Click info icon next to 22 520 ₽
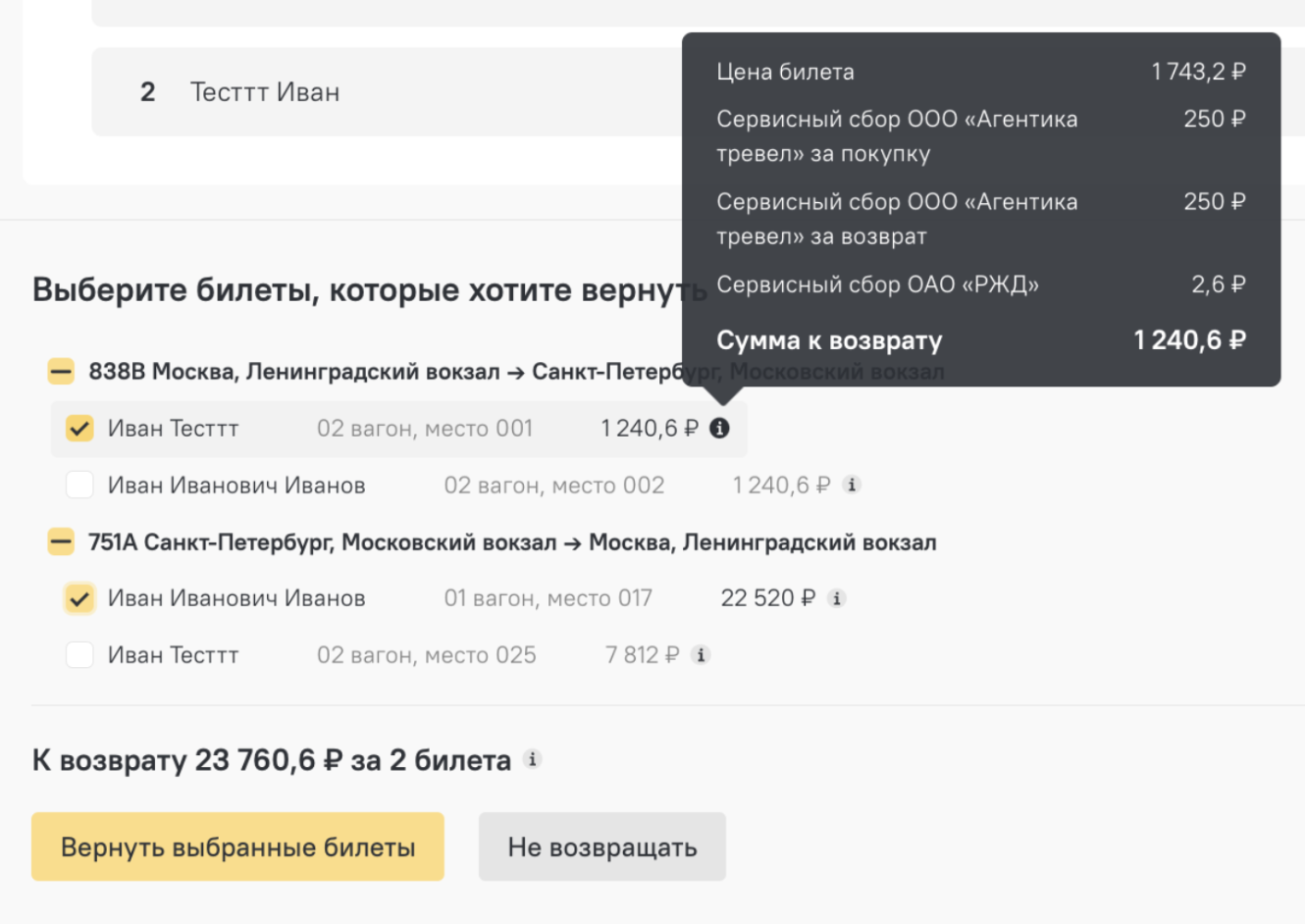Screen dimensions: 1305x924 tap(836, 598)
